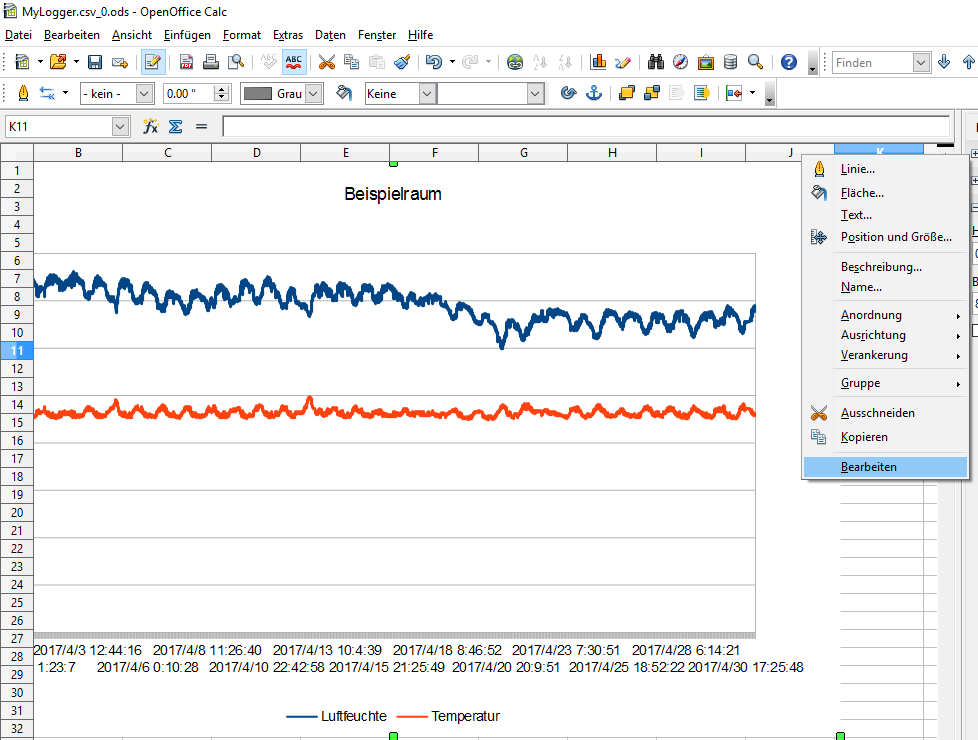Open the Navigator compass icon
The image size is (978, 740).
pyautogui.click(x=680, y=62)
